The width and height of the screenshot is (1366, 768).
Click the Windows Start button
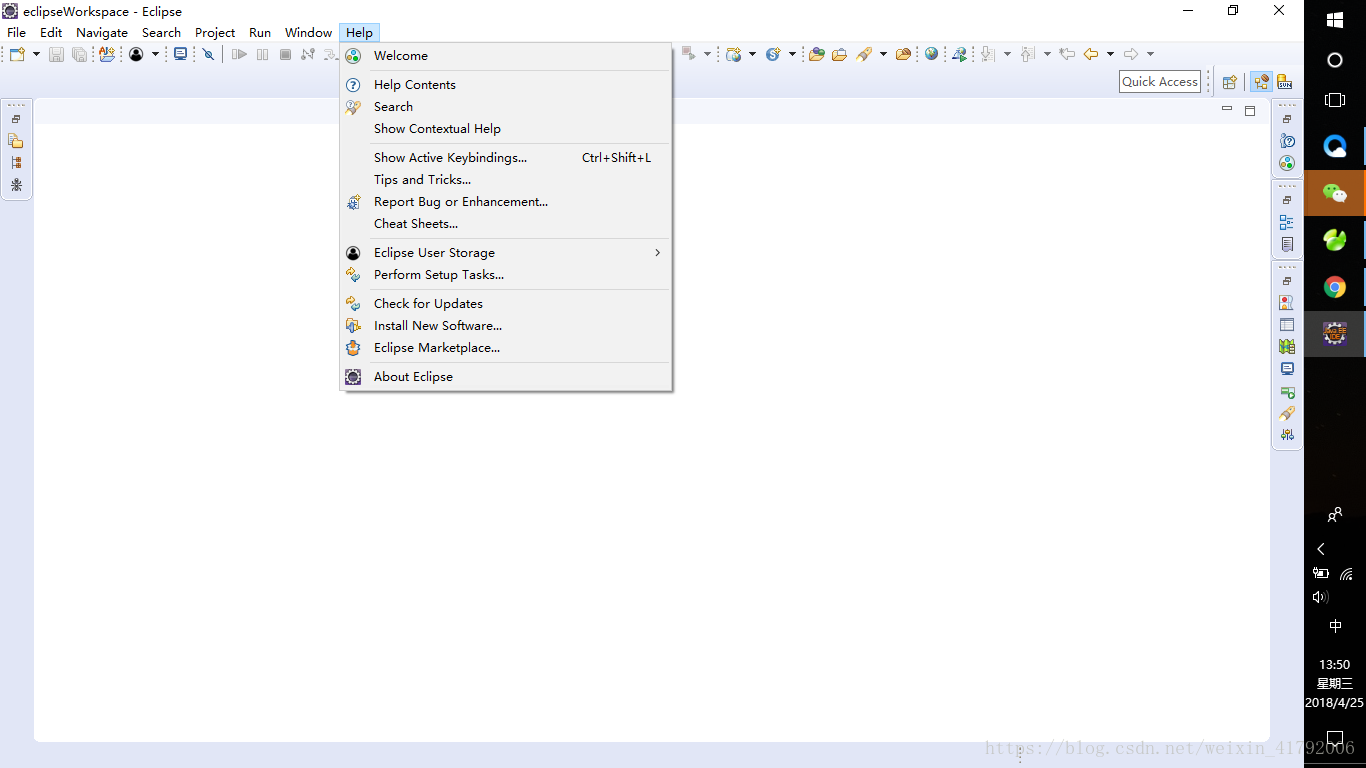[x=1335, y=20]
